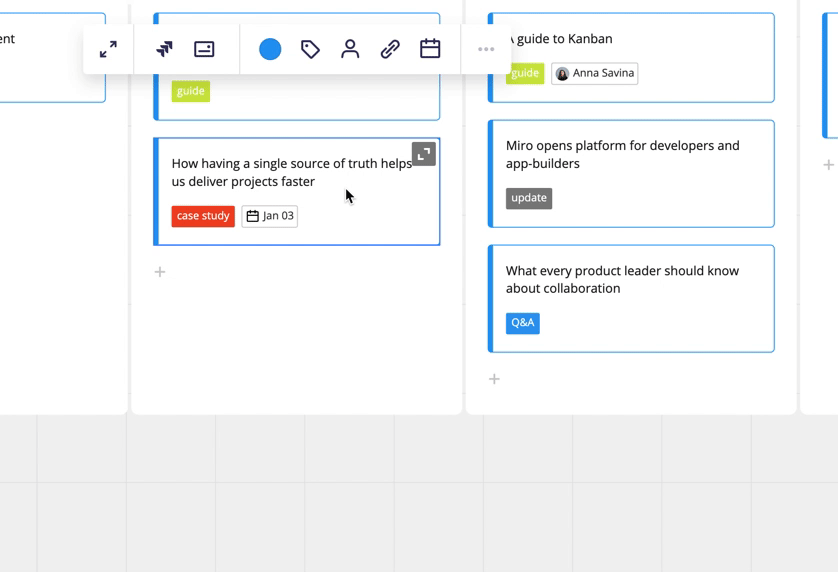The width and height of the screenshot is (838, 572).
Task: Add card below the Q&A card column
Action: 494,379
